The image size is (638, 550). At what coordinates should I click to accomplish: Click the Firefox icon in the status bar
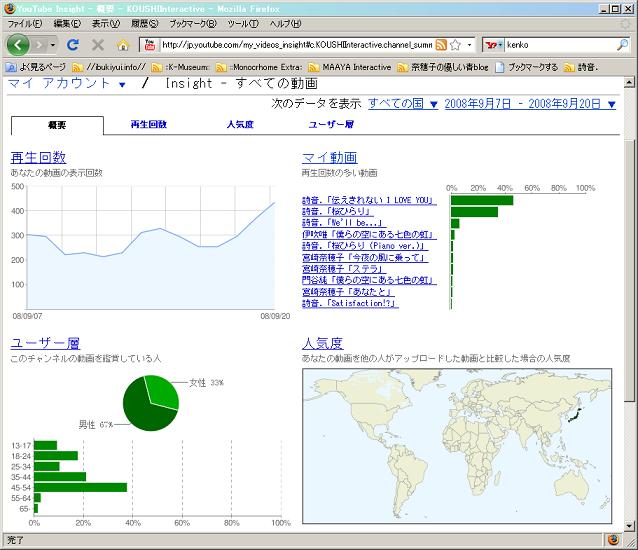[613, 540]
